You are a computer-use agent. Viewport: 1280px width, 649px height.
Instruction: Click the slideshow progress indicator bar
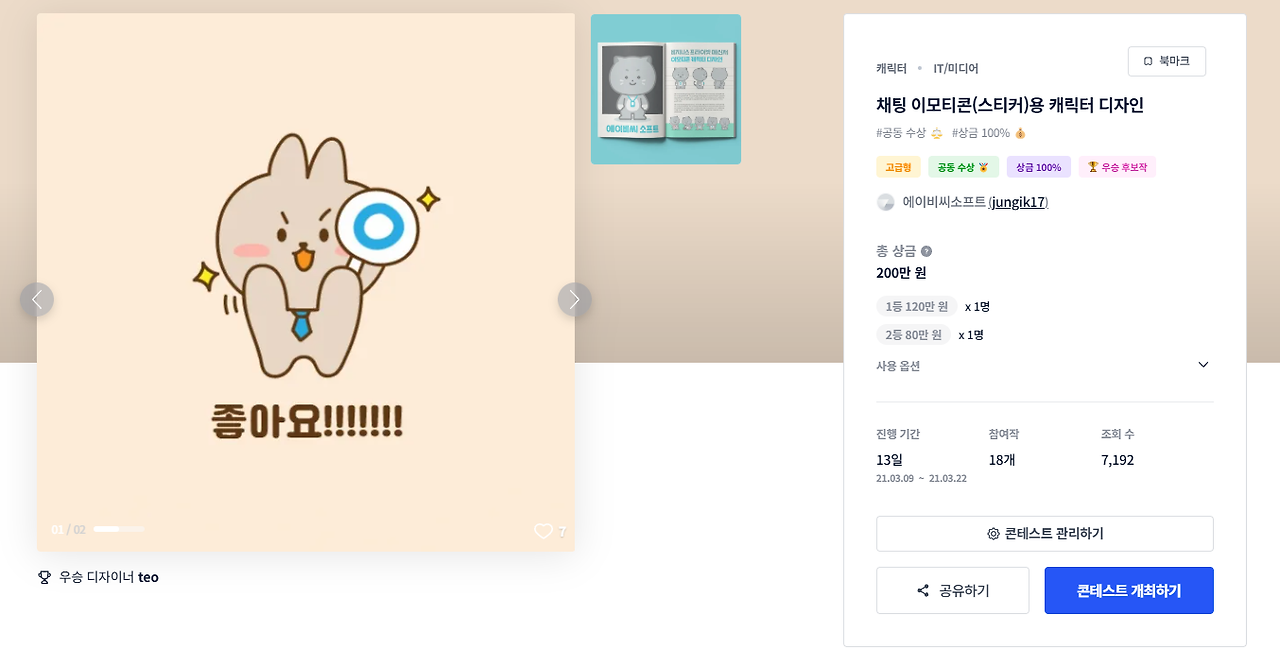[119, 529]
